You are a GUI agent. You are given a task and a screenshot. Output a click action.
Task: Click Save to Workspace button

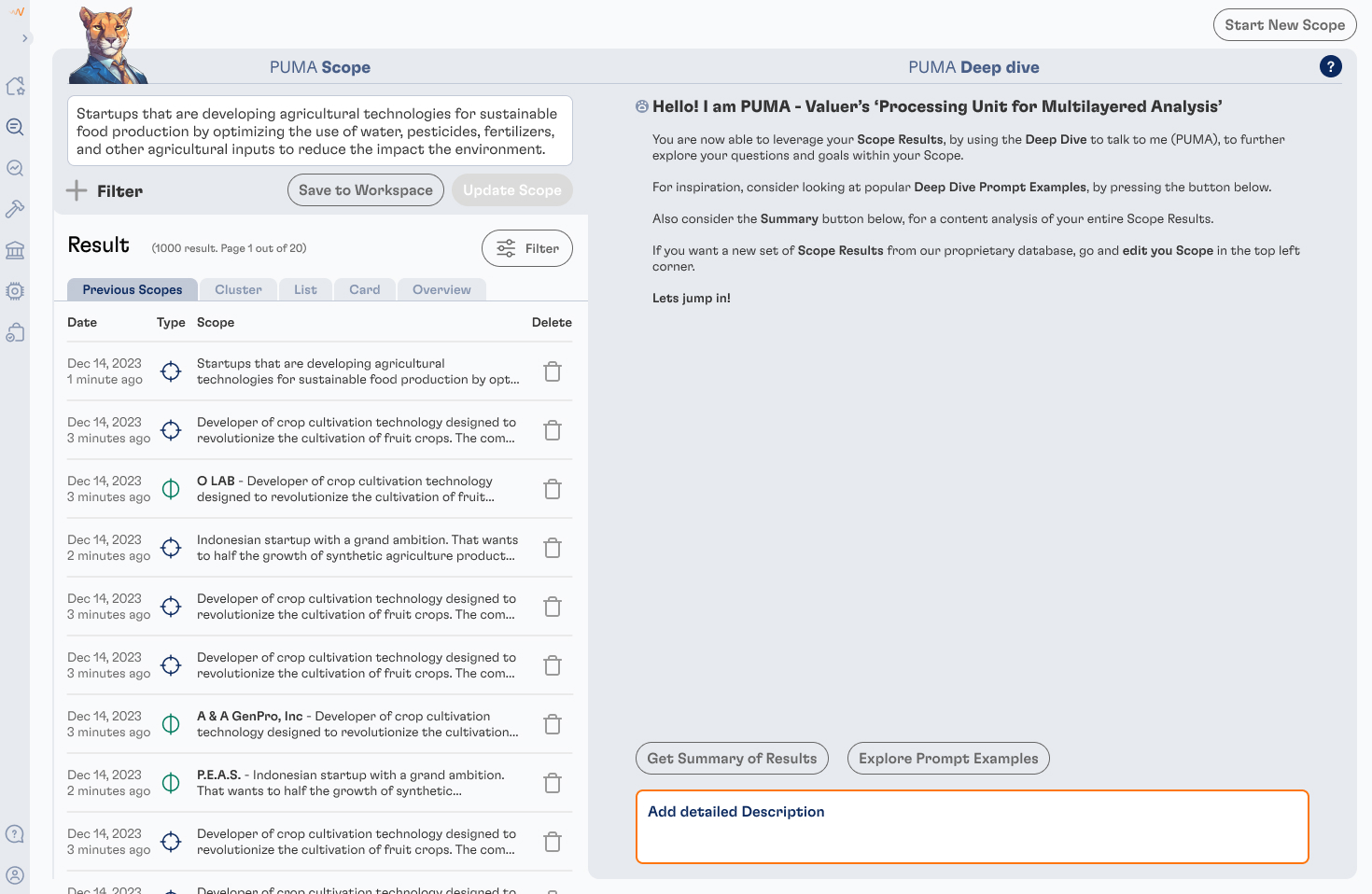pyautogui.click(x=365, y=190)
